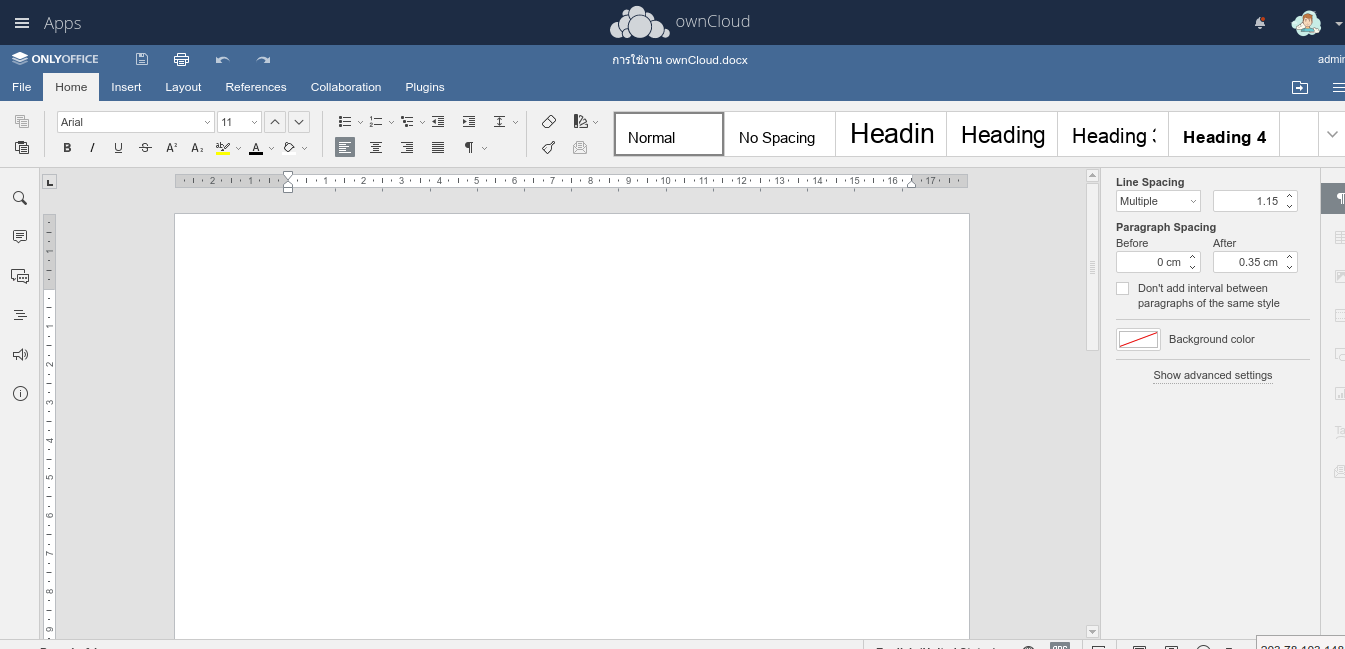This screenshot has width=1345, height=649.
Task: Increase indent of the paragraph
Action: [x=468, y=122]
